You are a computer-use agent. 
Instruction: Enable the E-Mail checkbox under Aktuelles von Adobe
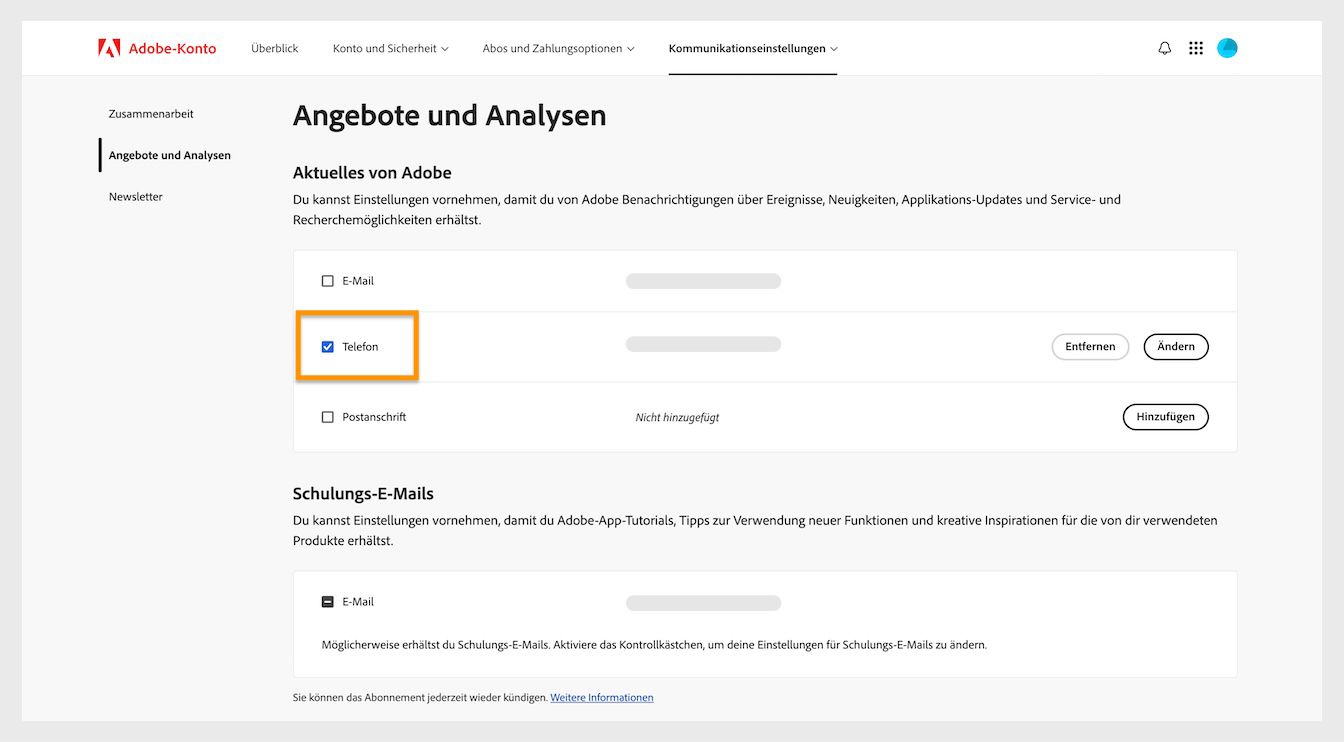coord(327,281)
